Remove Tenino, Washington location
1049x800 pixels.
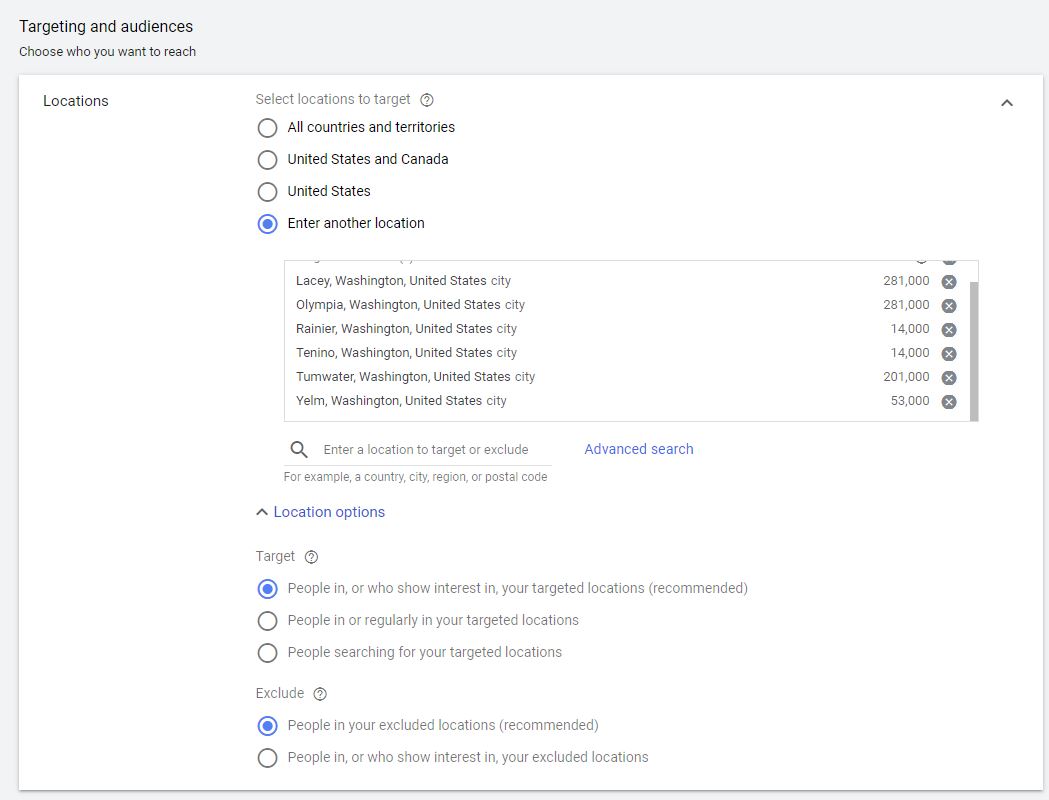coord(949,354)
